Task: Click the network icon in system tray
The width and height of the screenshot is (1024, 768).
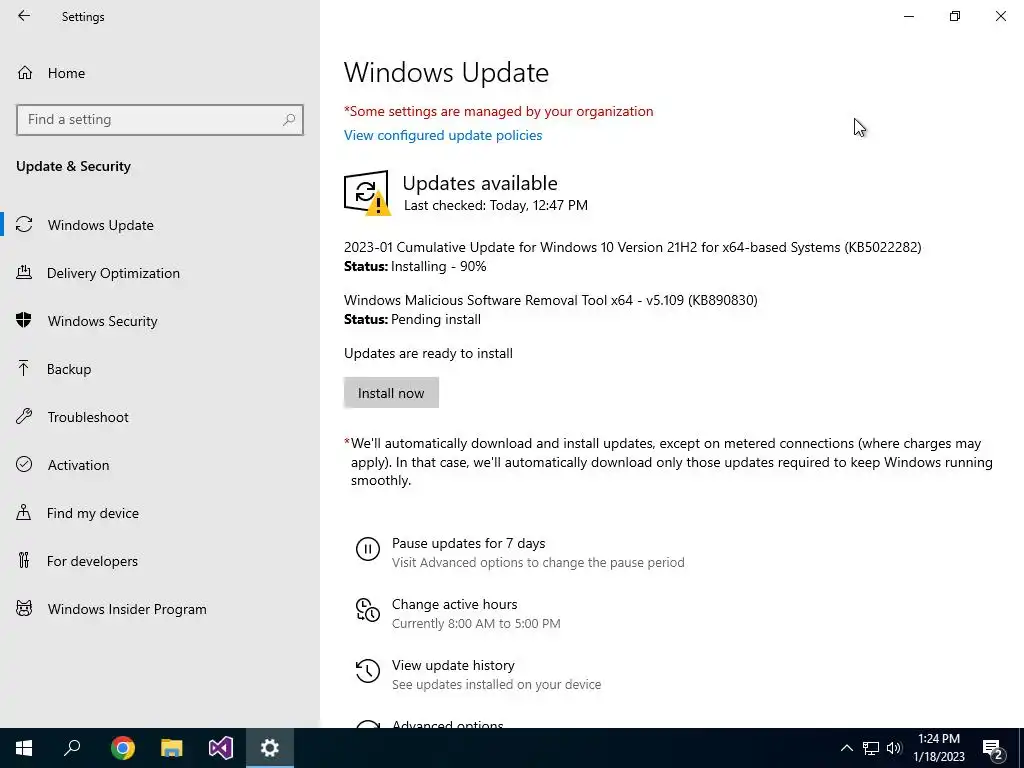Action: coord(871,748)
